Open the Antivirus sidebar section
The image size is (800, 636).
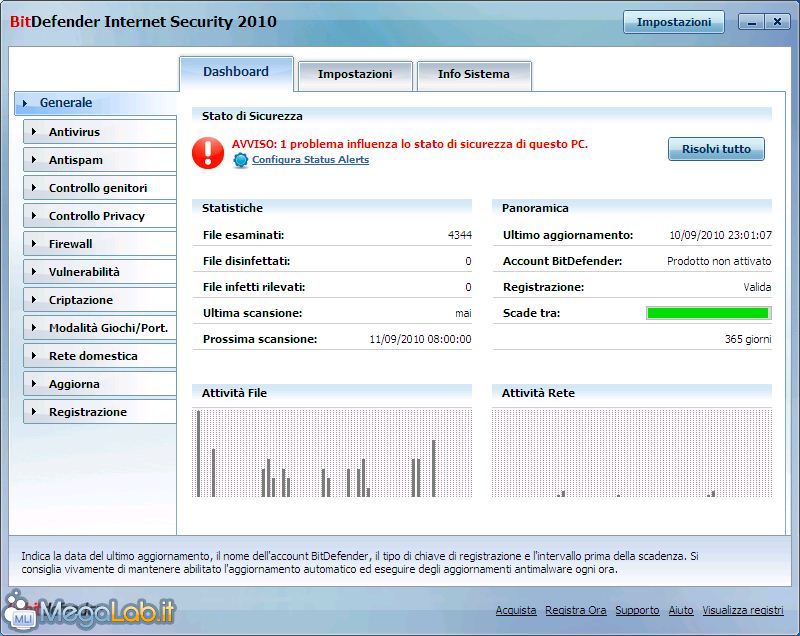click(100, 132)
